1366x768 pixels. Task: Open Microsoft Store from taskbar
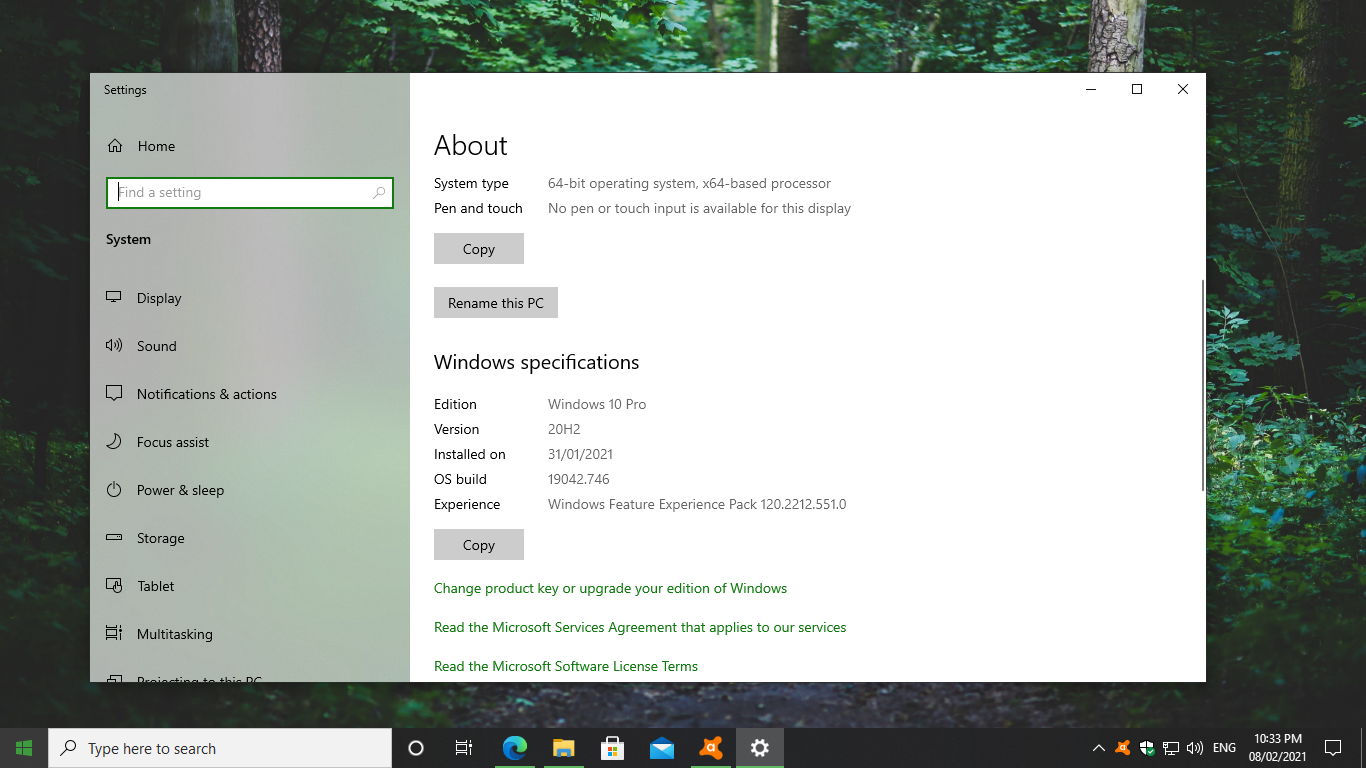pos(612,748)
